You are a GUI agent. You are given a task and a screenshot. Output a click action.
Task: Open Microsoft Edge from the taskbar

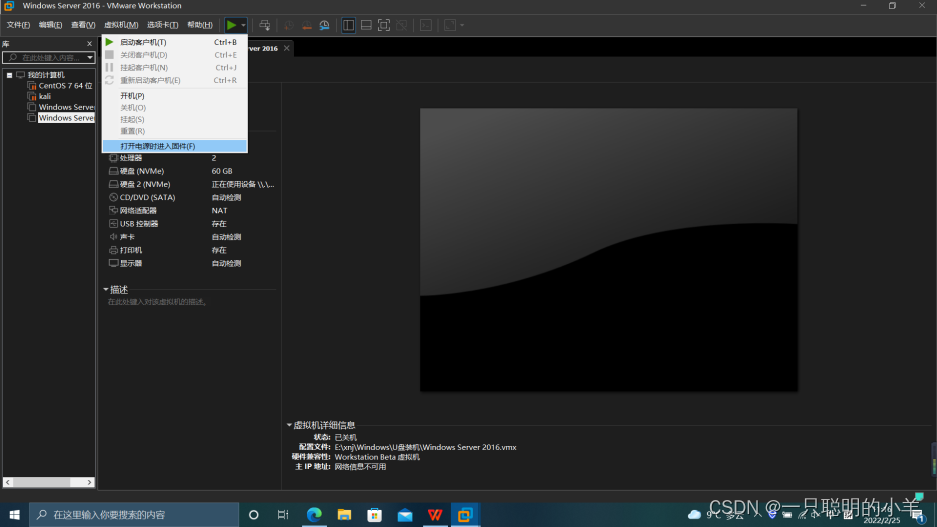[x=314, y=515]
